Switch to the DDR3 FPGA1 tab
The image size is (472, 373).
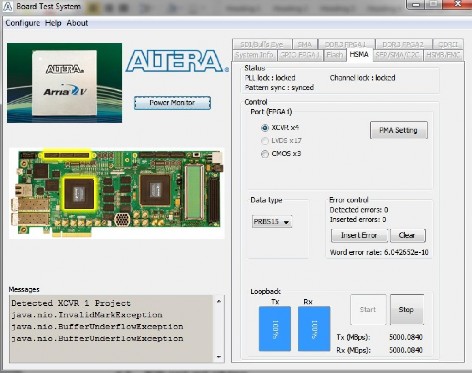click(x=346, y=44)
